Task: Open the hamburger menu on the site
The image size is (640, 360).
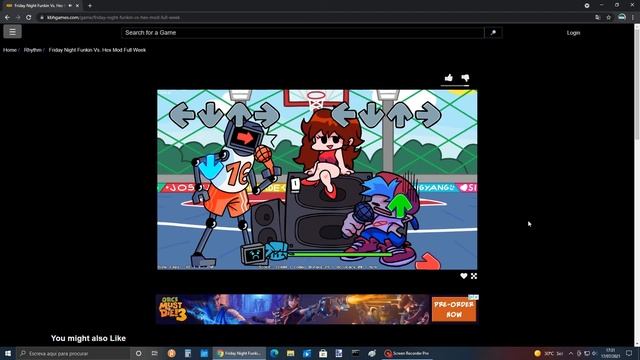Action: pos(12,31)
